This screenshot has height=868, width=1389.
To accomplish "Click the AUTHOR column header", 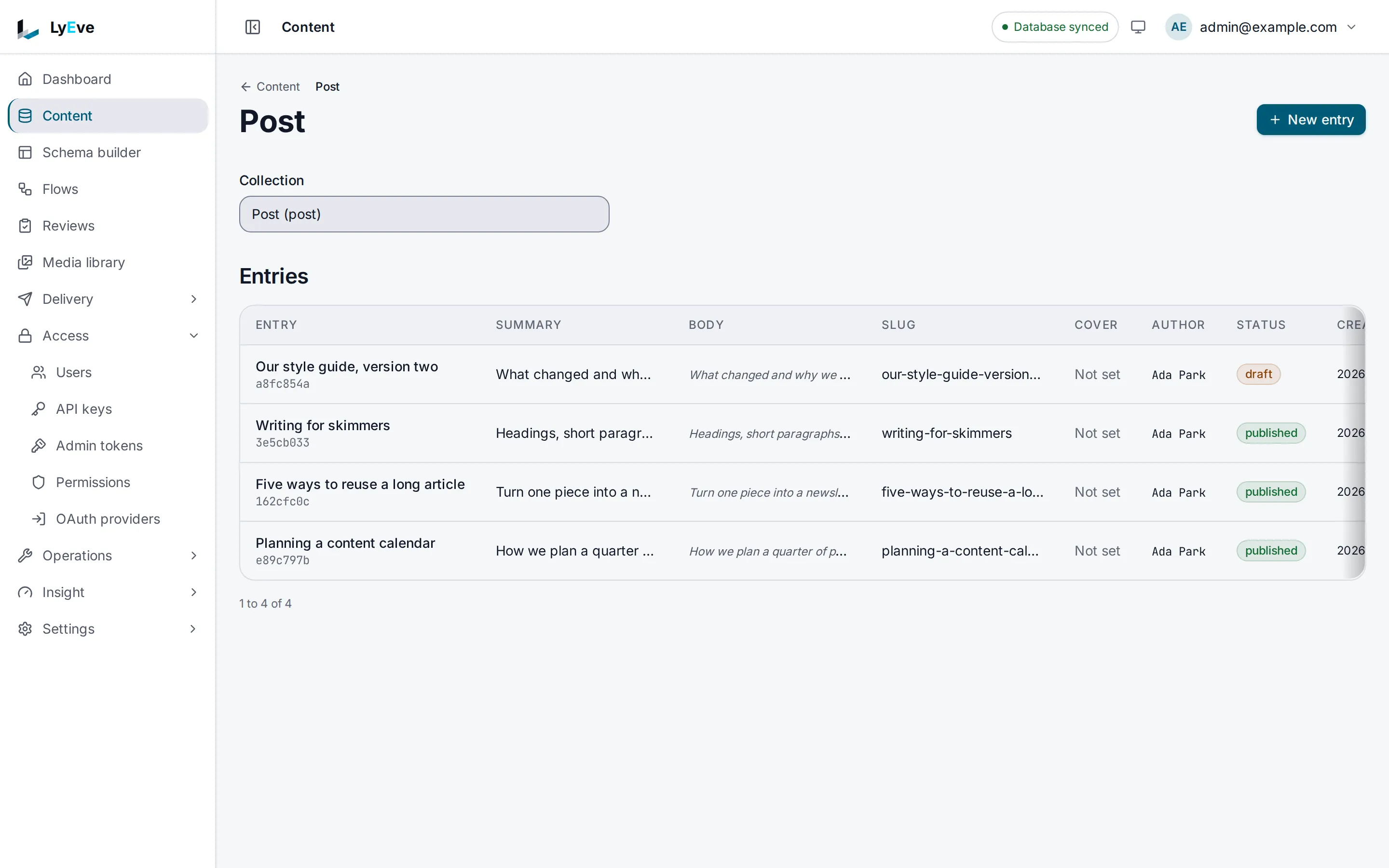I will pos(1178,325).
